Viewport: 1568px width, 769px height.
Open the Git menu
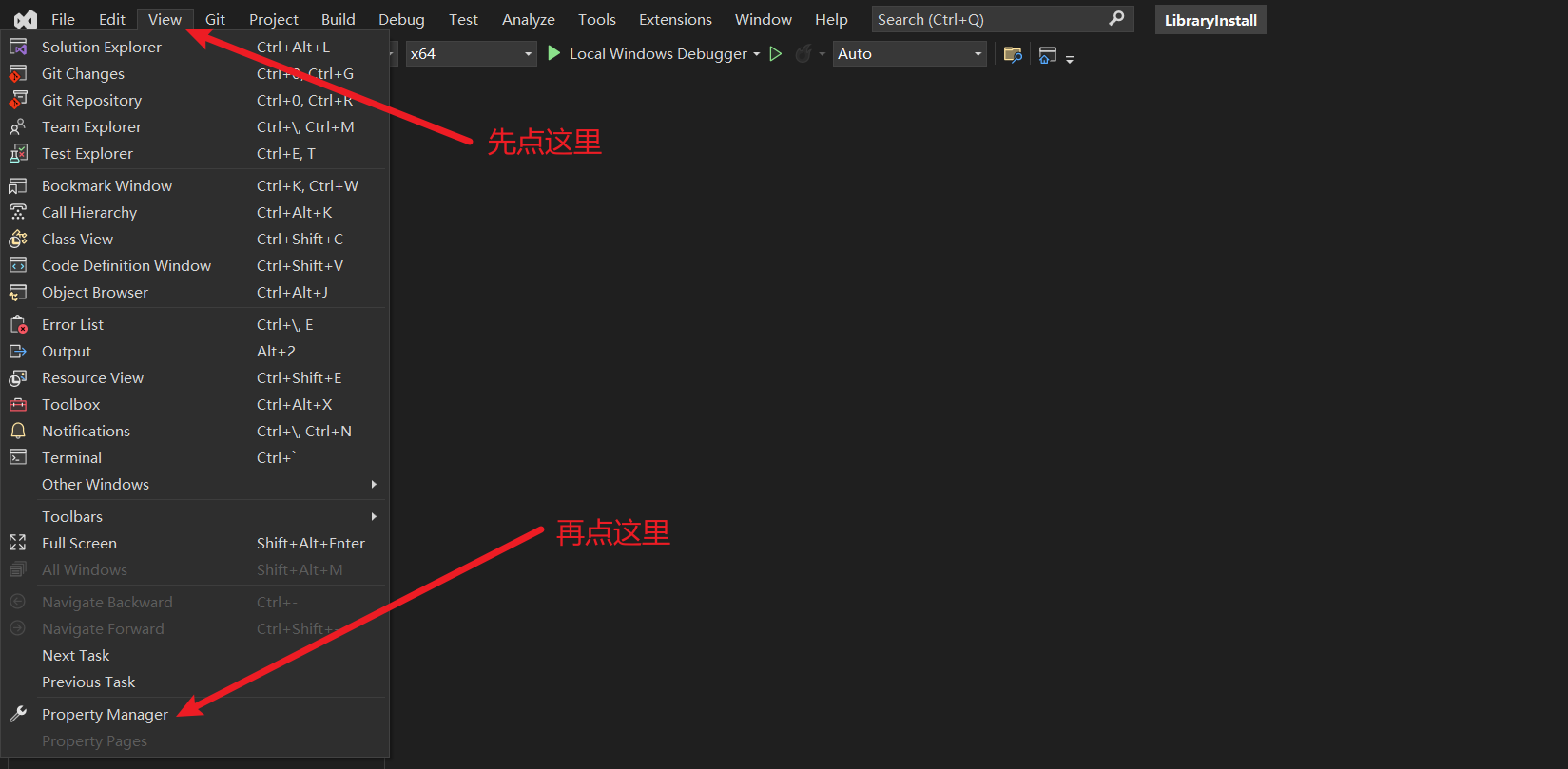click(216, 19)
